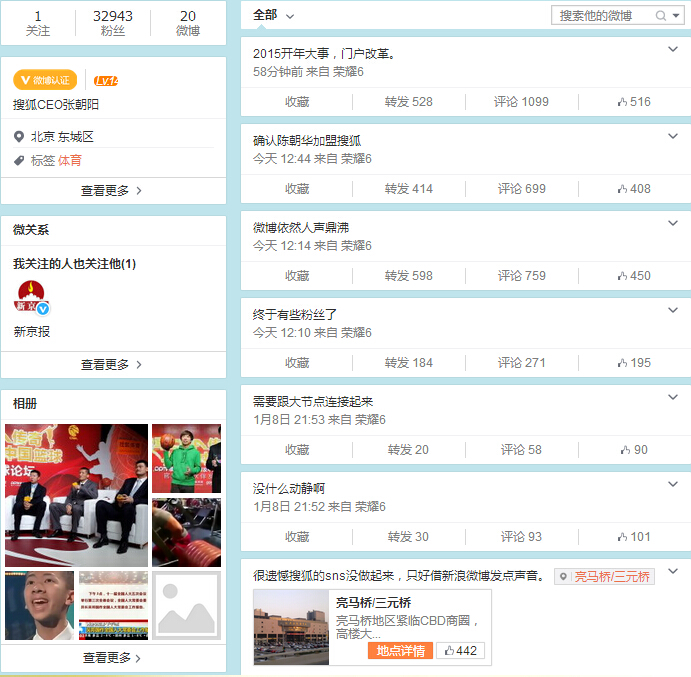
Task: Like the post 确认陈朝华加盟搜狐 (408 likes)
Action: pyautogui.click(x=634, y=189)
